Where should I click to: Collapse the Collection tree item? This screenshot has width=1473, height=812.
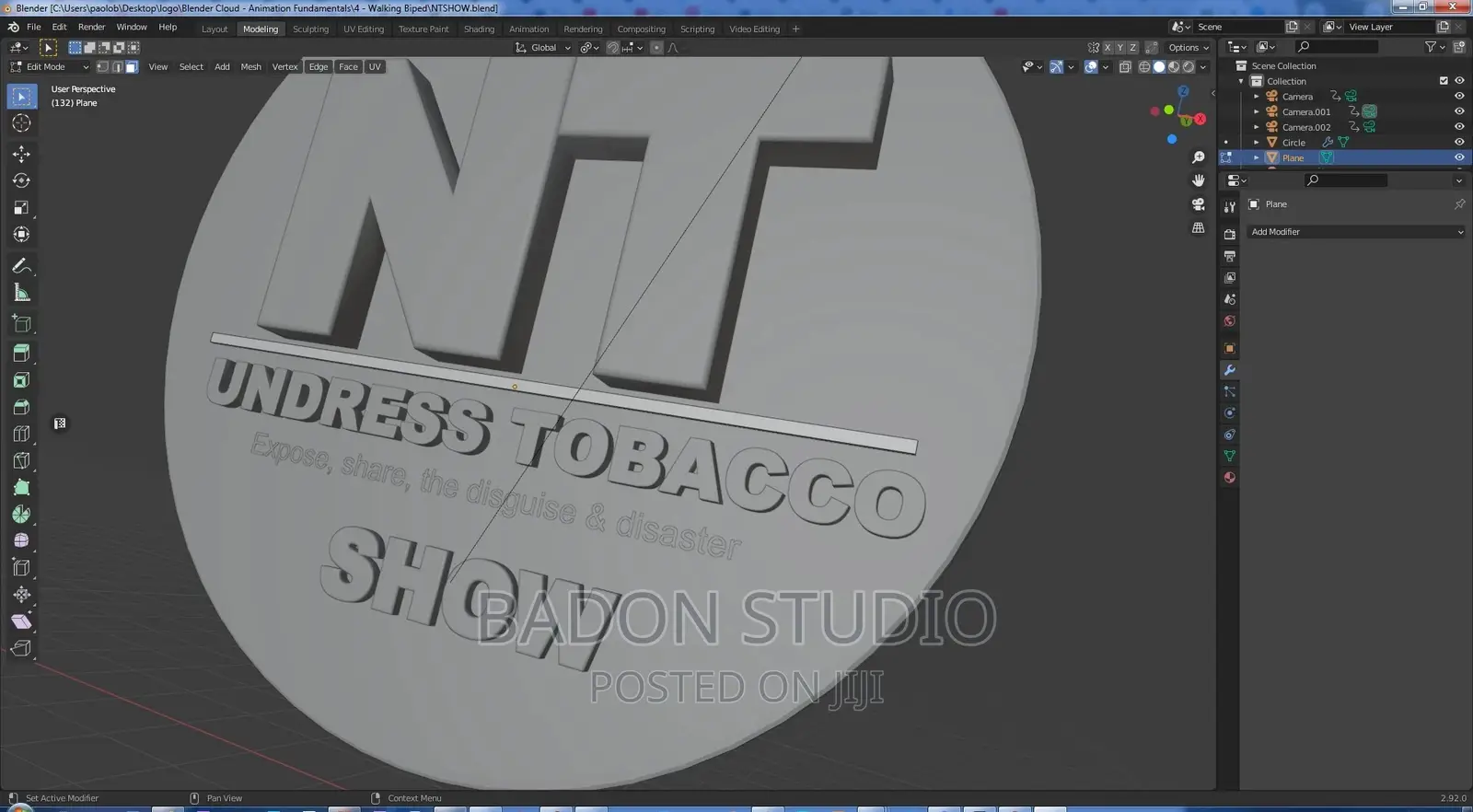click(1241, 81)
